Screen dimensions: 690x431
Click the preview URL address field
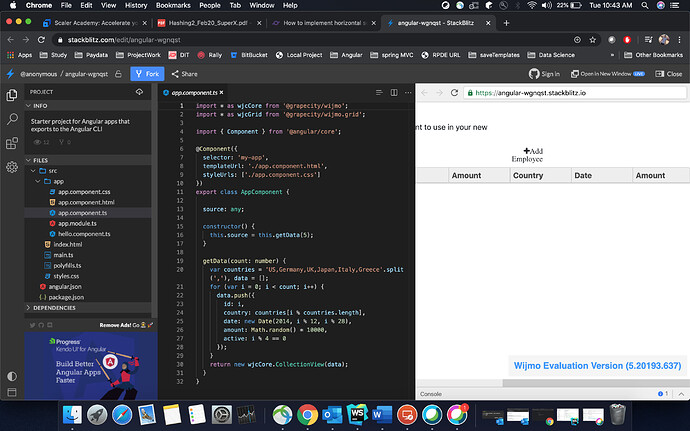575,93
